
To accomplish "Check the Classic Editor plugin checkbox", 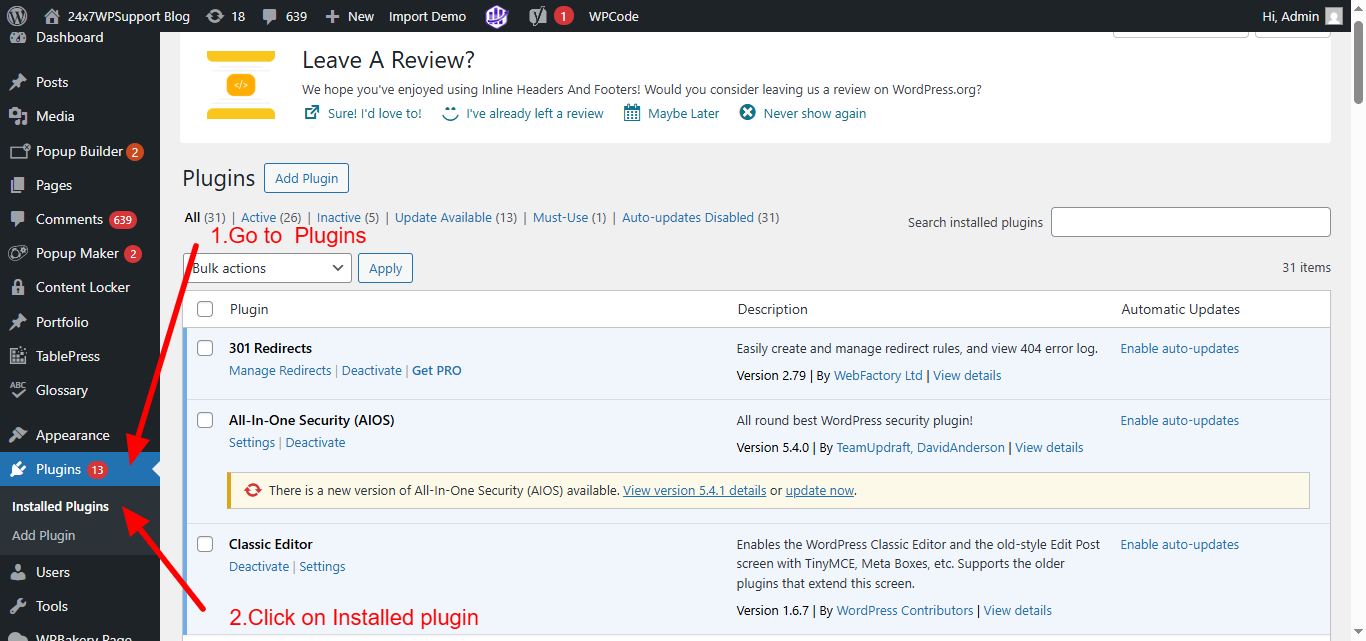I will pyautogui.click(x=205, y=544).
